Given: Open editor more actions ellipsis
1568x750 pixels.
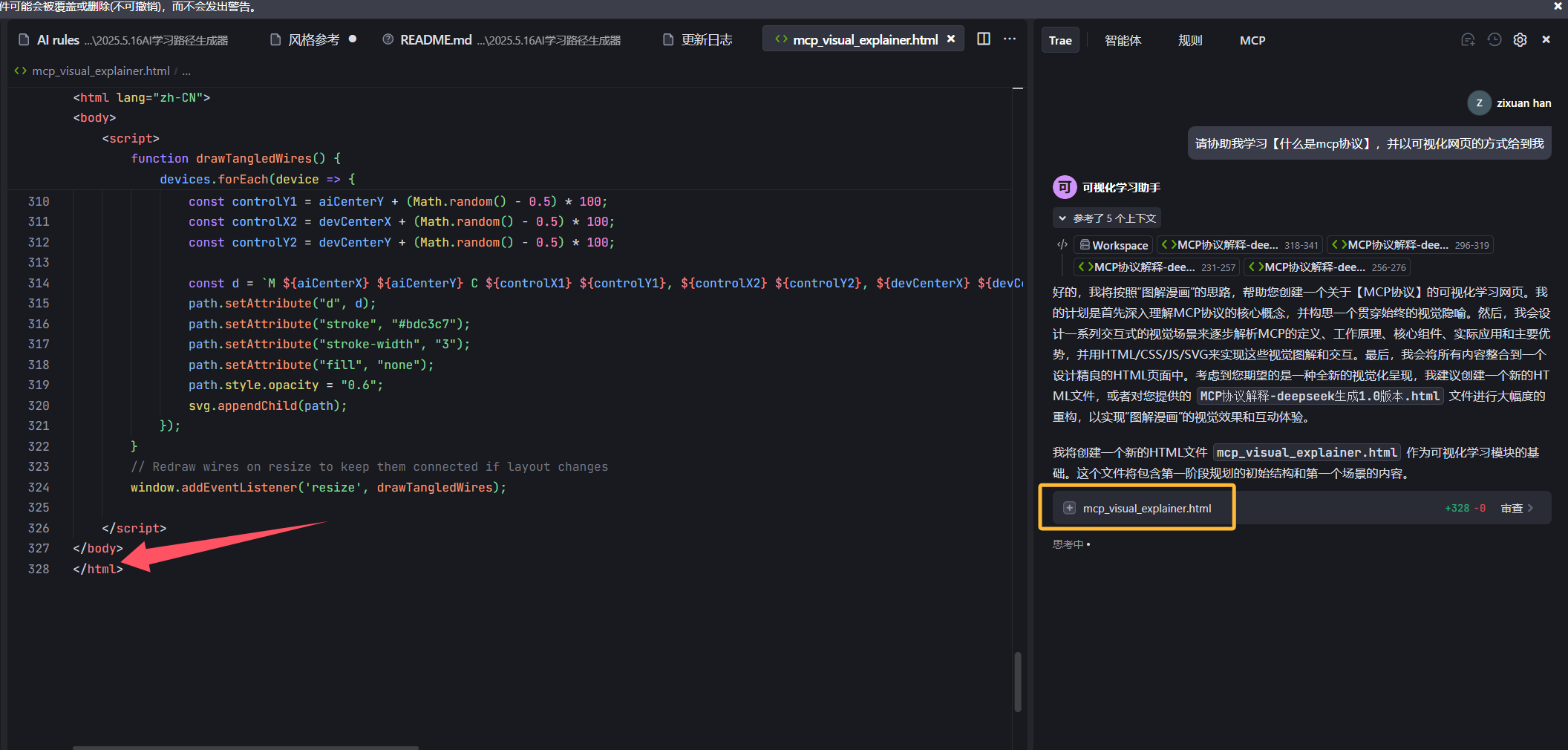Looking at the screenshot, I should [x=1010, y=39].
